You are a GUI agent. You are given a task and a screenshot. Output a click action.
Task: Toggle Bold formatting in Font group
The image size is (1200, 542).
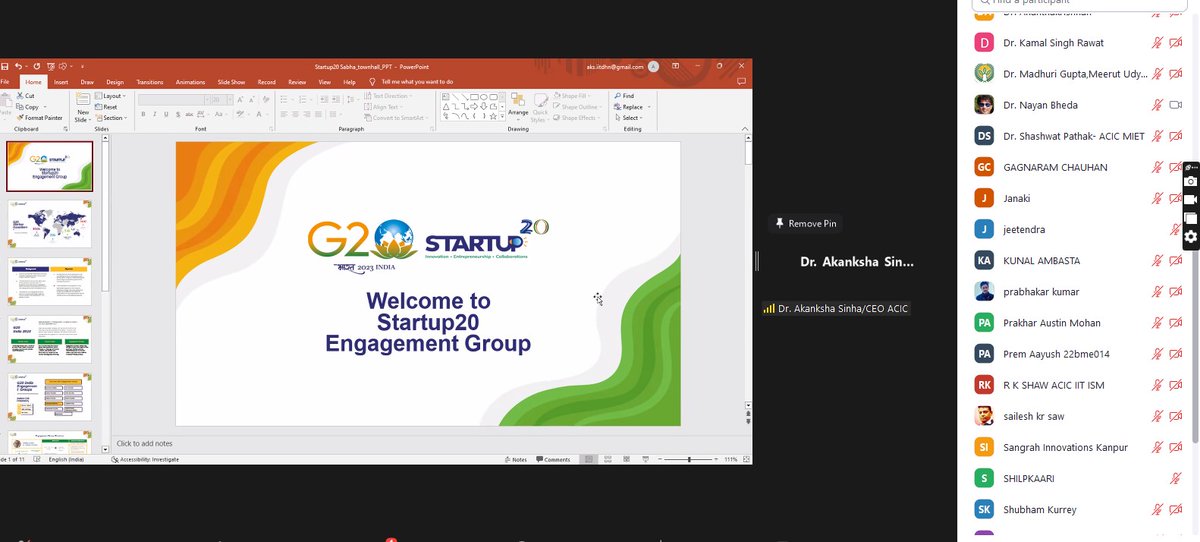[x=142, y=114]
